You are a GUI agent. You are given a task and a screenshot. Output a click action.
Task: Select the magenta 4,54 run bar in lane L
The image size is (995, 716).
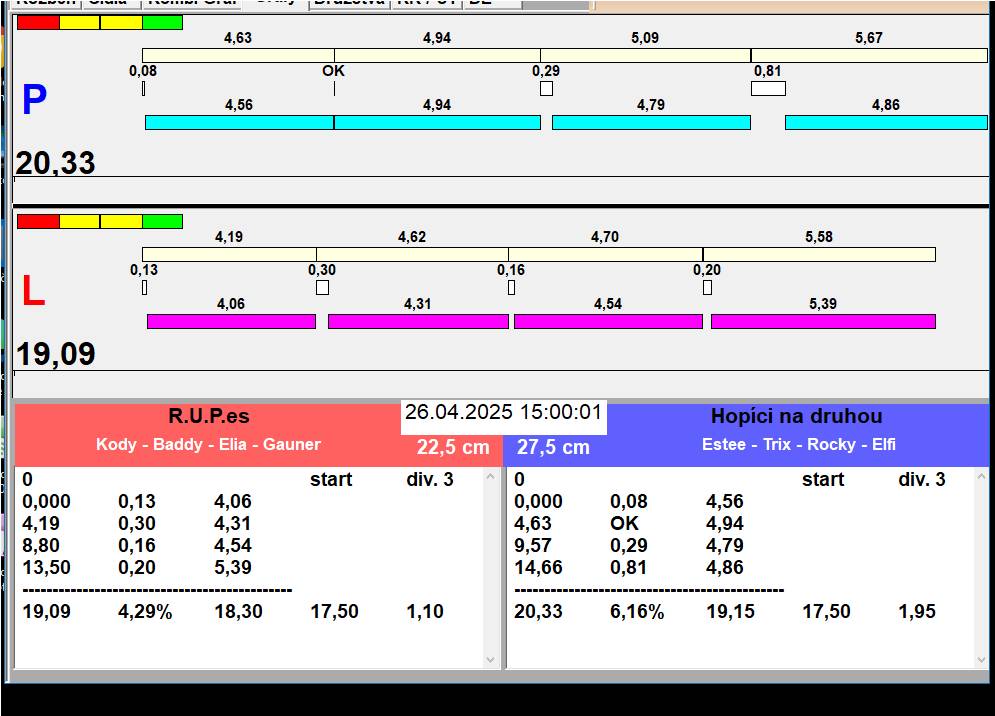(608, 321)
